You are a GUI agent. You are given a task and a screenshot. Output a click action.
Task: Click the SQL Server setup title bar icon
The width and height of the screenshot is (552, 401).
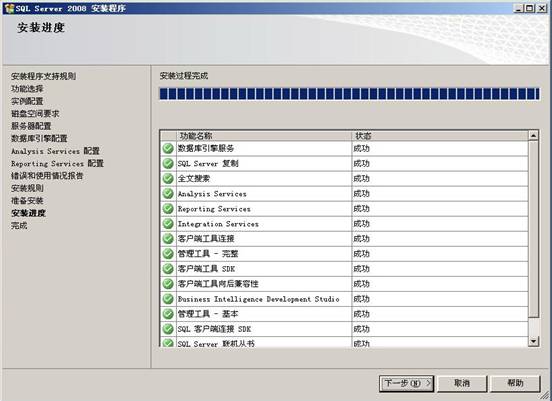(10, 8)
